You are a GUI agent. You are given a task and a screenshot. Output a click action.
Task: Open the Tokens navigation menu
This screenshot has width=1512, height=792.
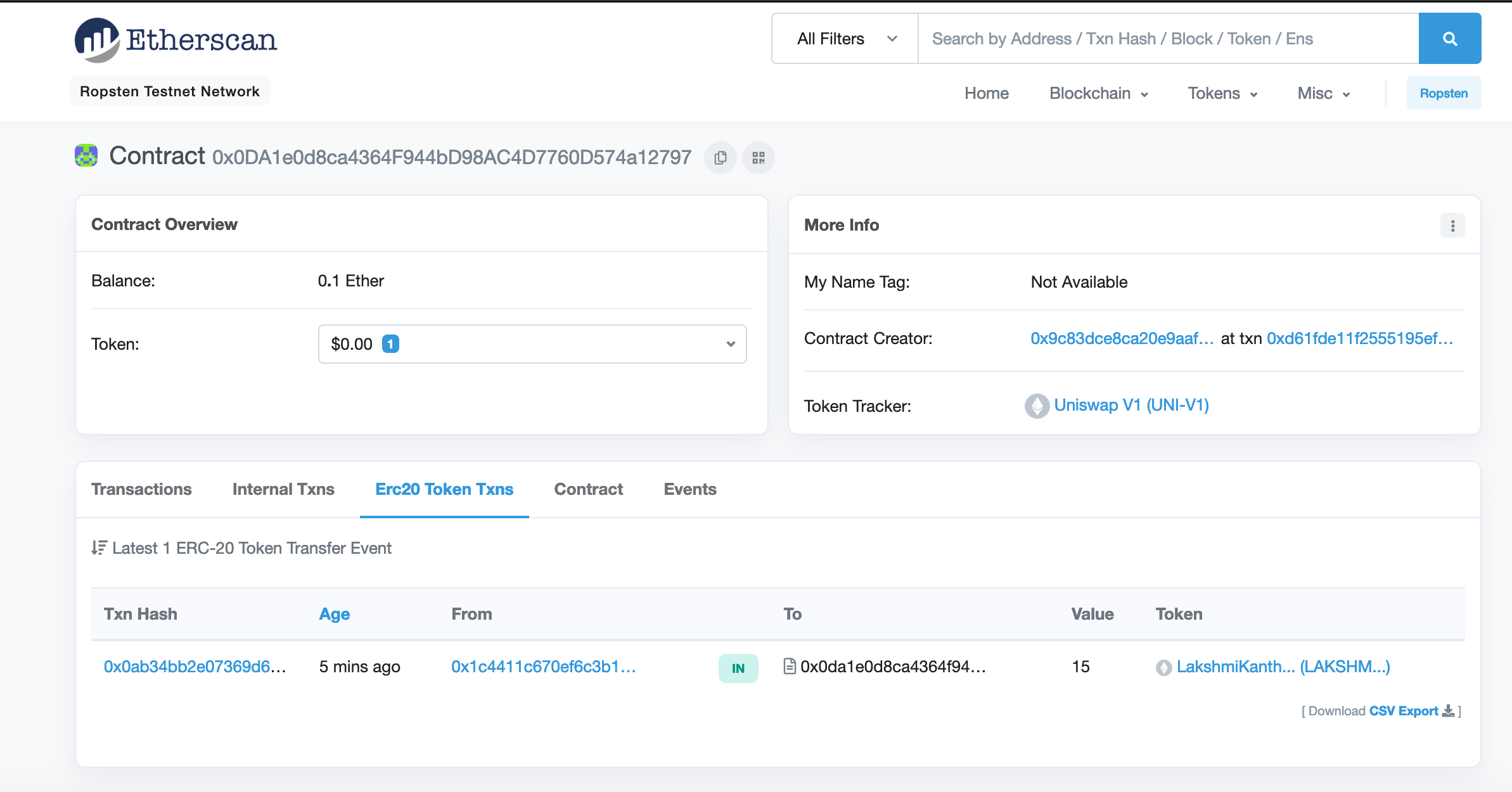pos(1222,94)
